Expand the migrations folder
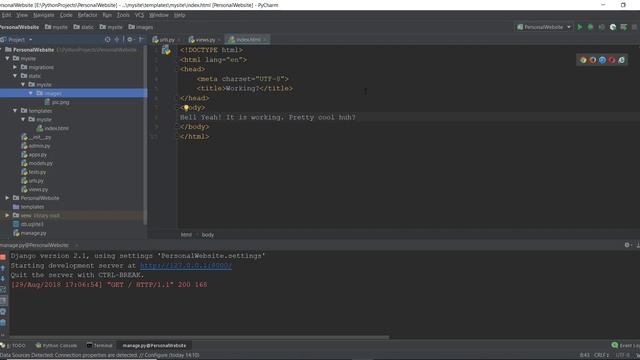The height and width of the screenshot is (360, 640). 15,67
